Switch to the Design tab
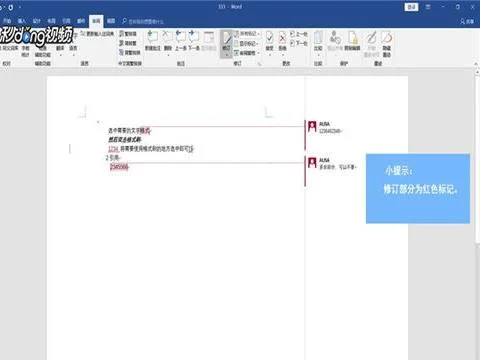Screen dimensions: 480x360 point(36,21)
